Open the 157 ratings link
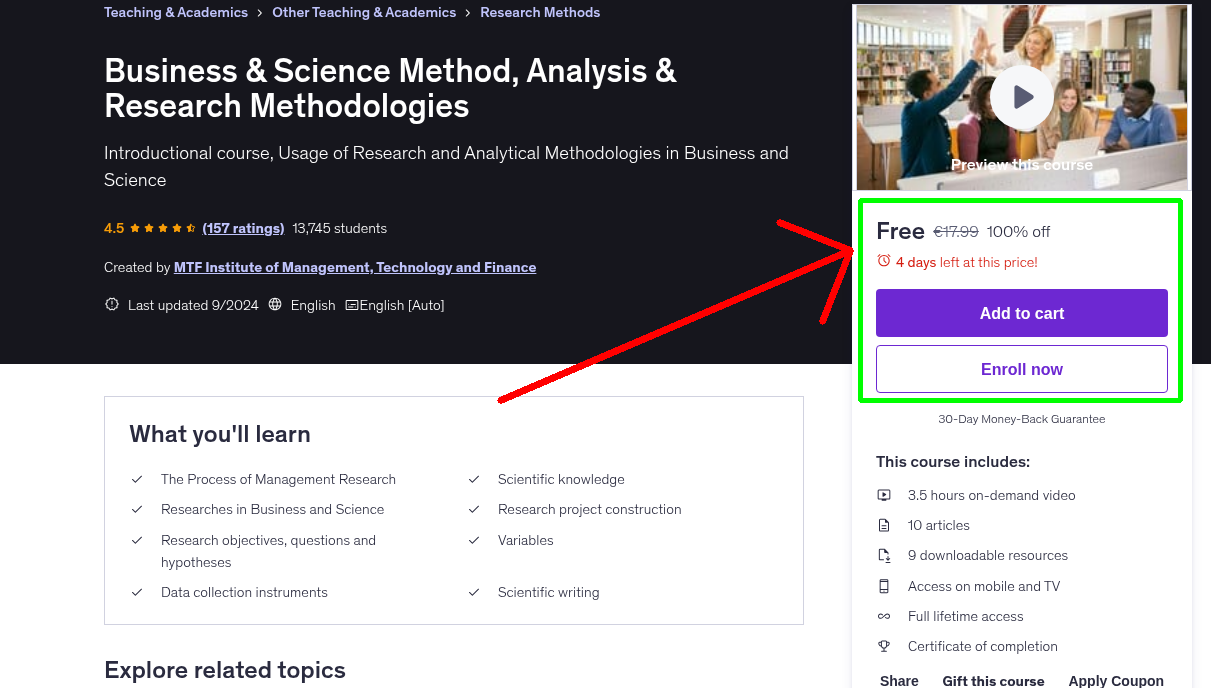The height and width of the screenshot is (688, 1211). click(243, 228)
